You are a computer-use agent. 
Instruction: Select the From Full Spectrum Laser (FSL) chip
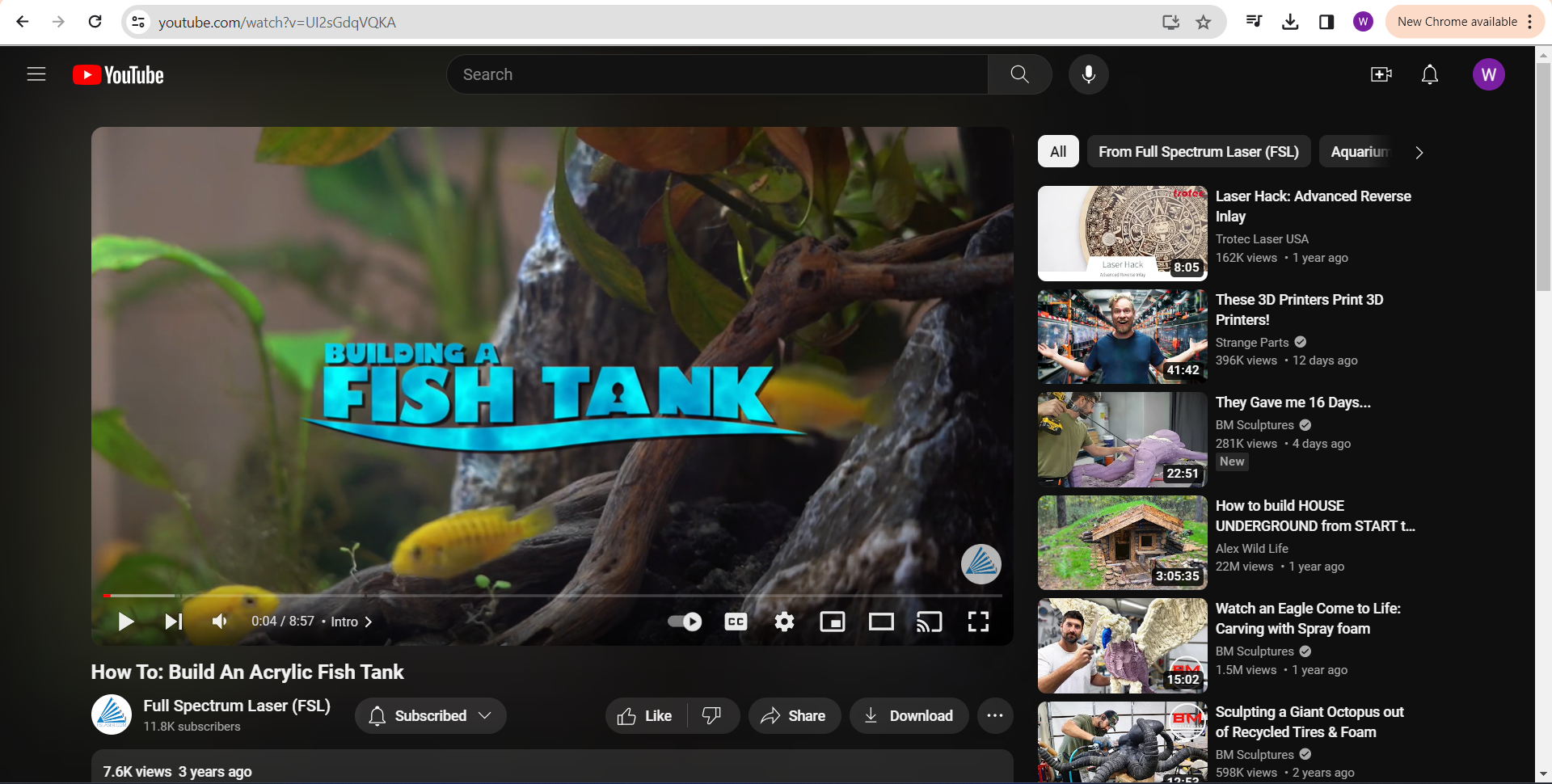pyautogui.click(x=1198, y=152)
